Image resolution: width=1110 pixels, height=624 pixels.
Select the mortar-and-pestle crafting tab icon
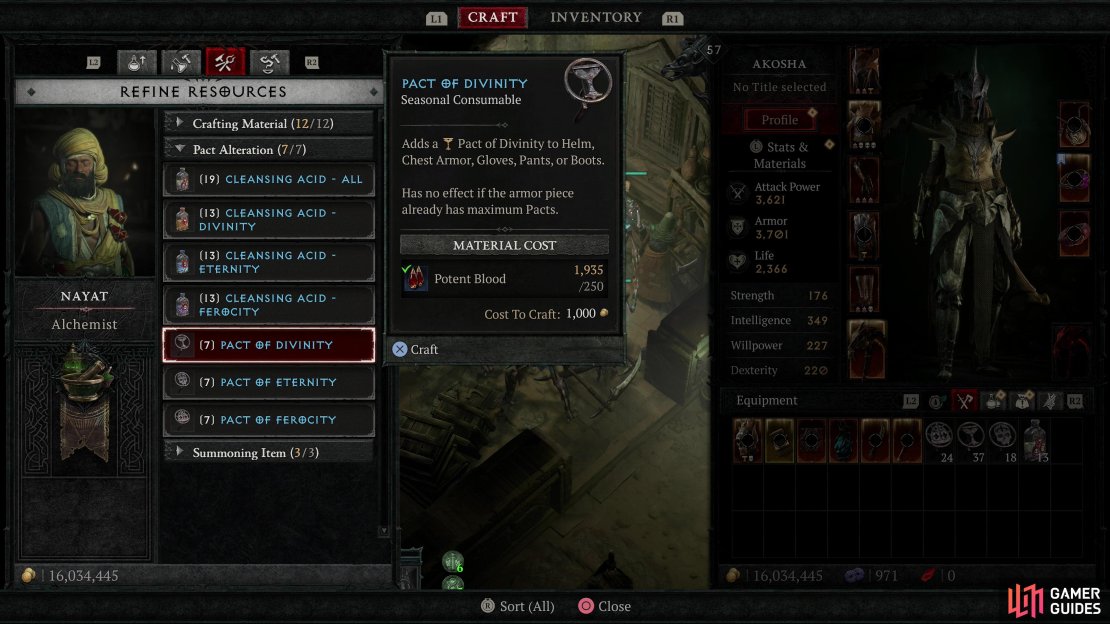tap(181, 63)
